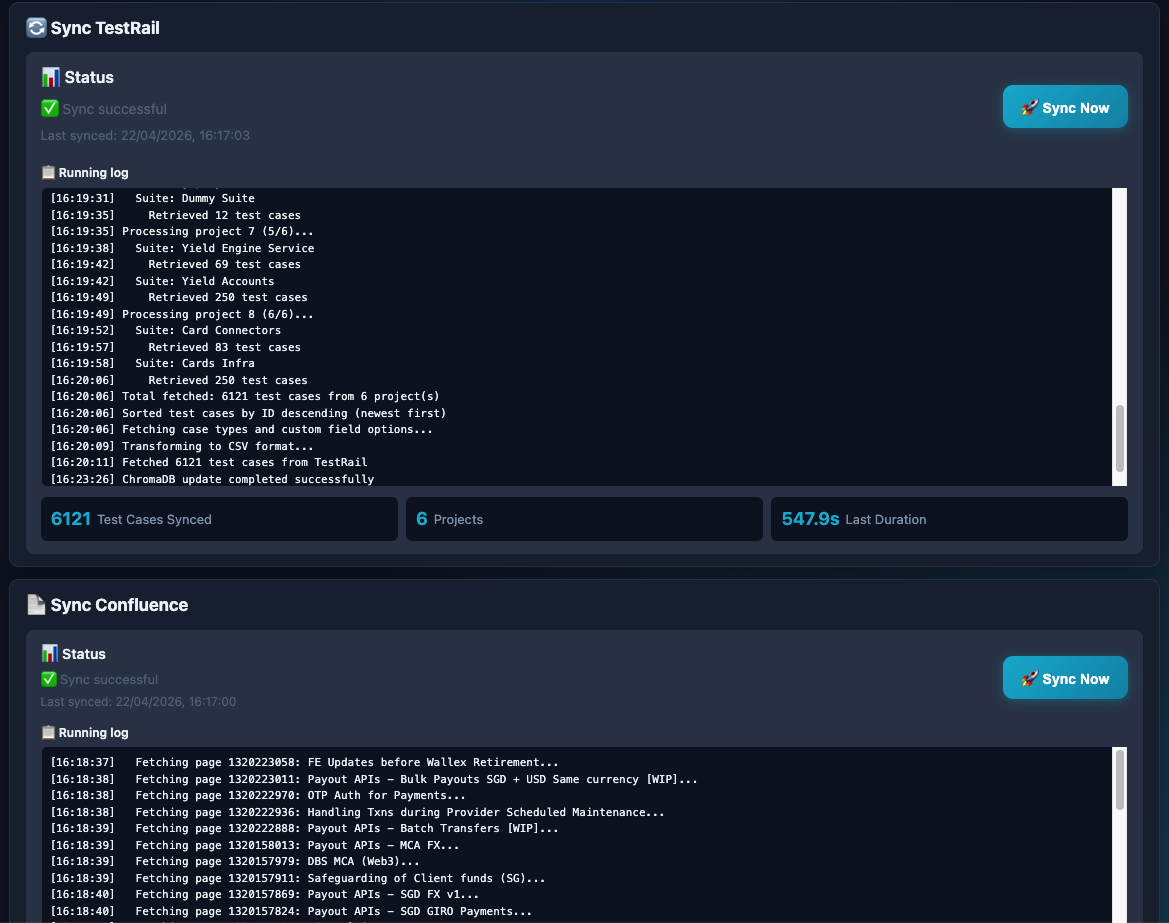Viewport: 1169px width, 923px height.
Task: Click log line 'Suite: Yield Accounts'
Action: pos(163,281)
